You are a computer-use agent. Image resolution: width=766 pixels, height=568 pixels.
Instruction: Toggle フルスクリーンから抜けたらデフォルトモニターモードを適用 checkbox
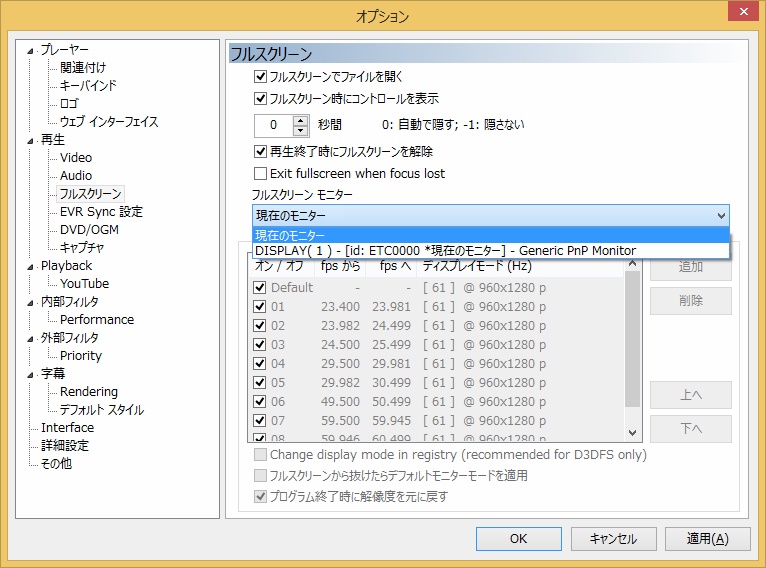(260, 475)
